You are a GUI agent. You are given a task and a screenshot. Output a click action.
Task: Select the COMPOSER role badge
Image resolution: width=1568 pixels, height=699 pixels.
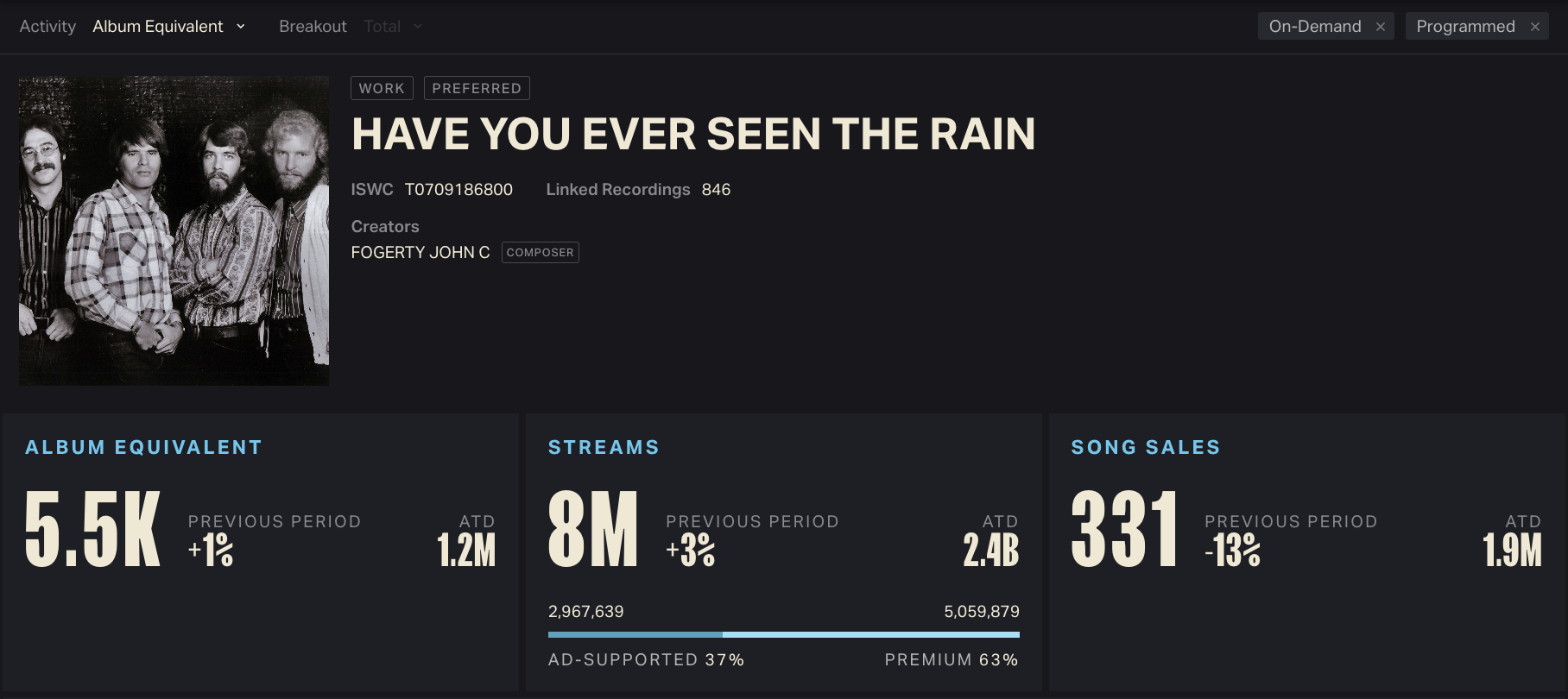click(540, 252)
